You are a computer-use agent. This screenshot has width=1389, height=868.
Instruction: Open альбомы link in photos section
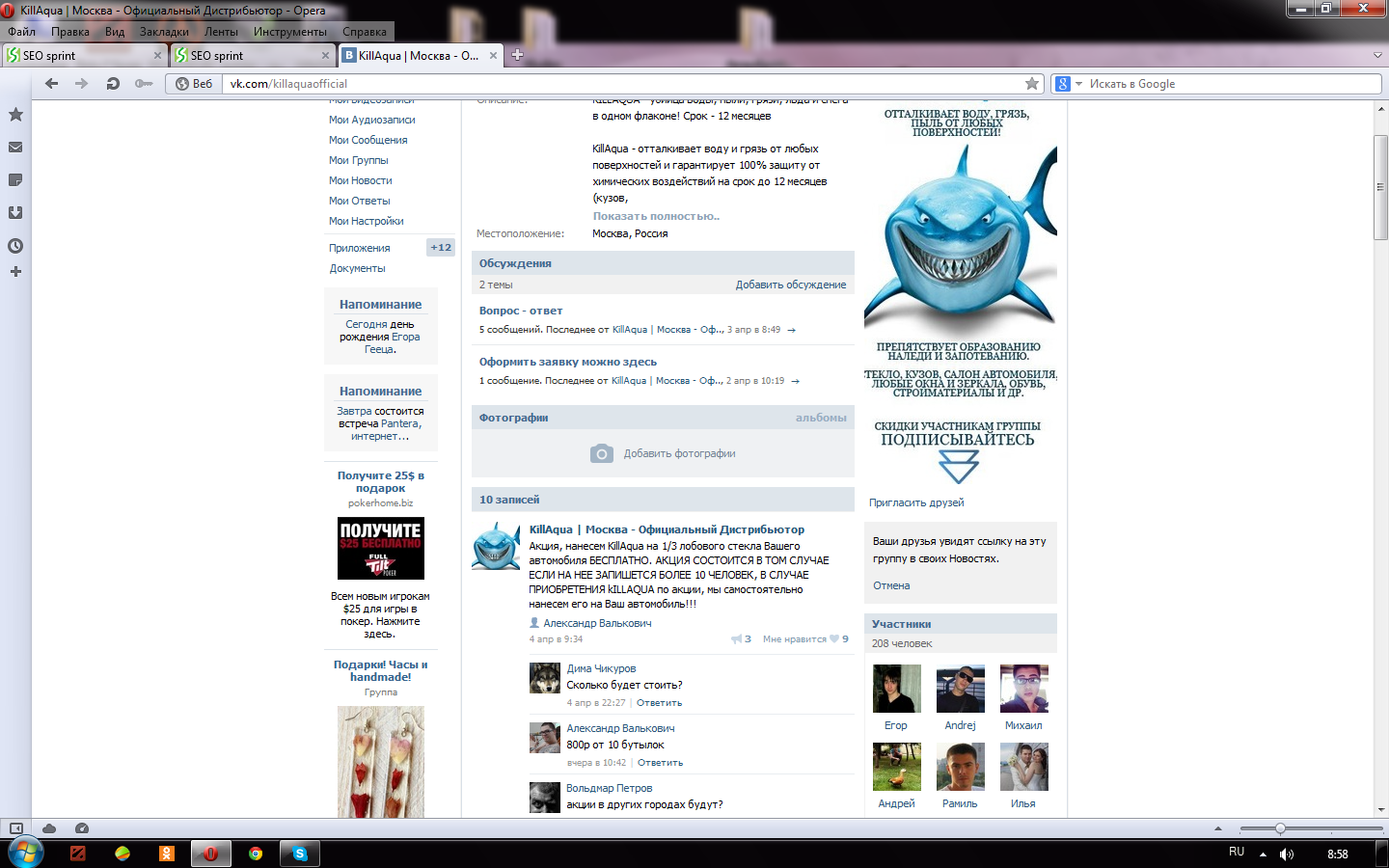821,418
